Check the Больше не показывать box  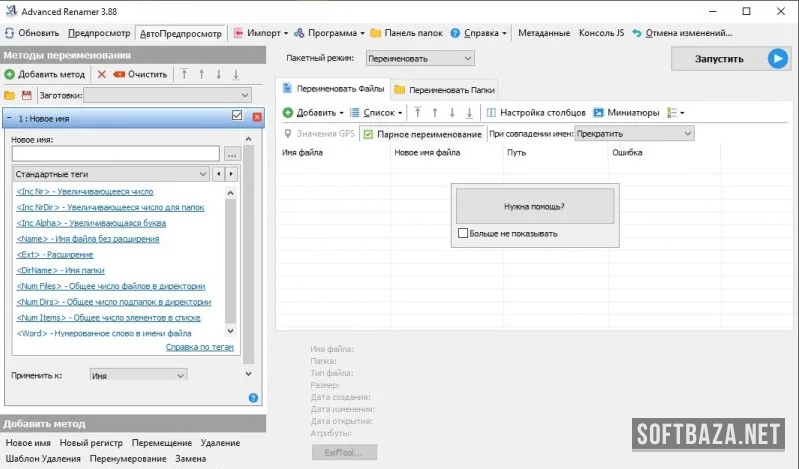coord(462,233)
